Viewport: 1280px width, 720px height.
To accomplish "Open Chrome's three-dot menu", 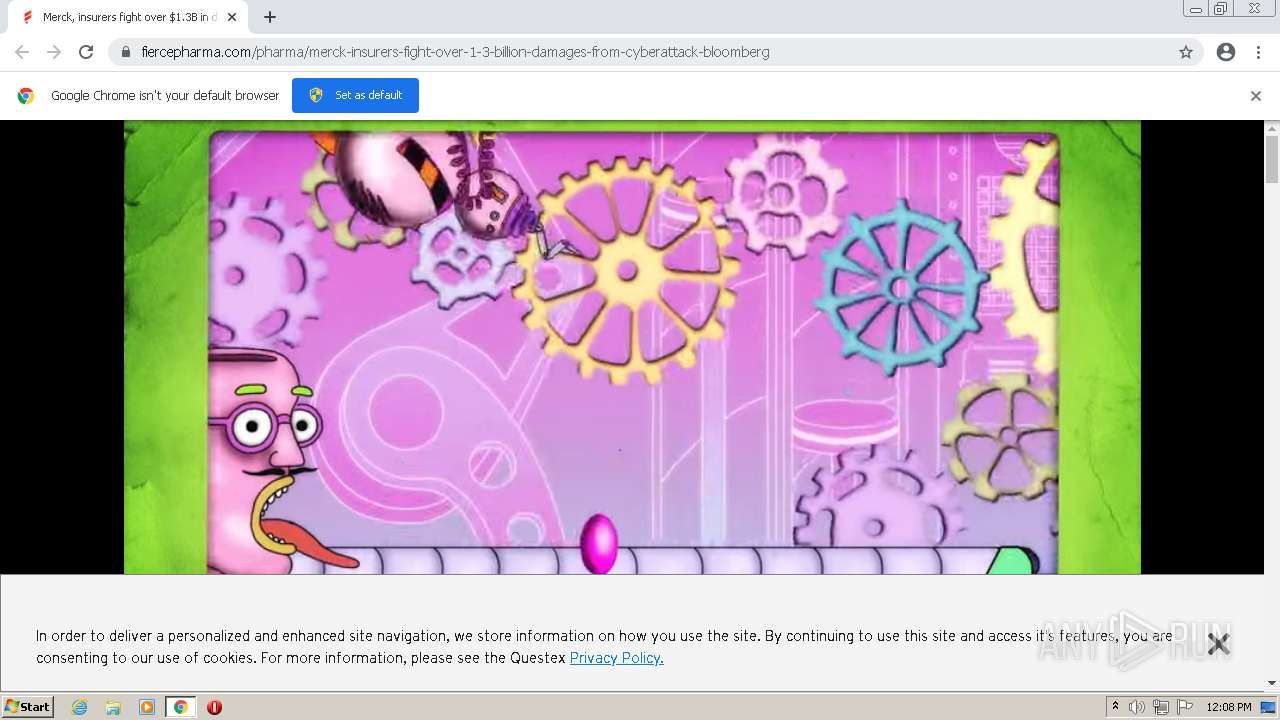I will pos(1258,52).
